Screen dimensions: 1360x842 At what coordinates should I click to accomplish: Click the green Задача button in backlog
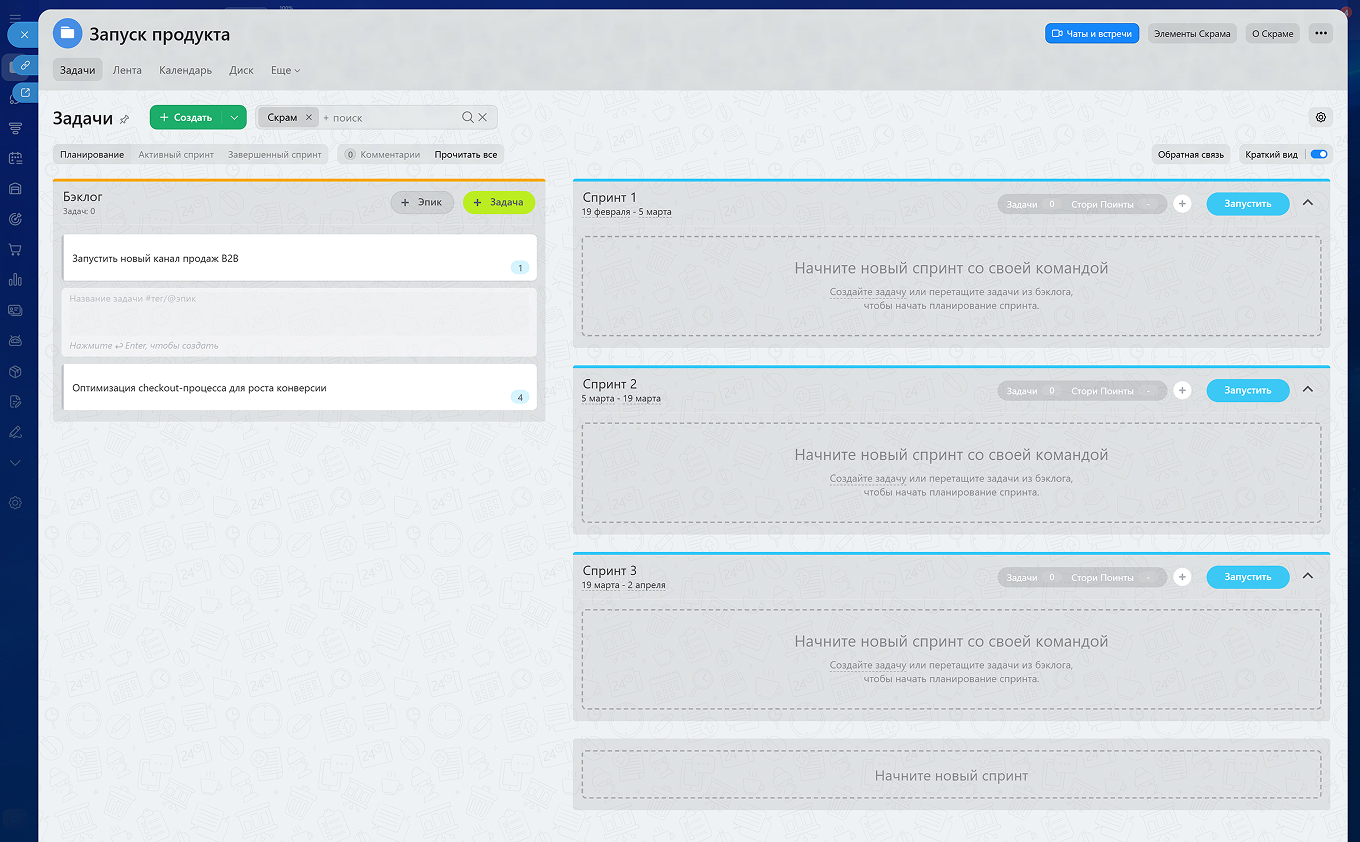[498, 202]
